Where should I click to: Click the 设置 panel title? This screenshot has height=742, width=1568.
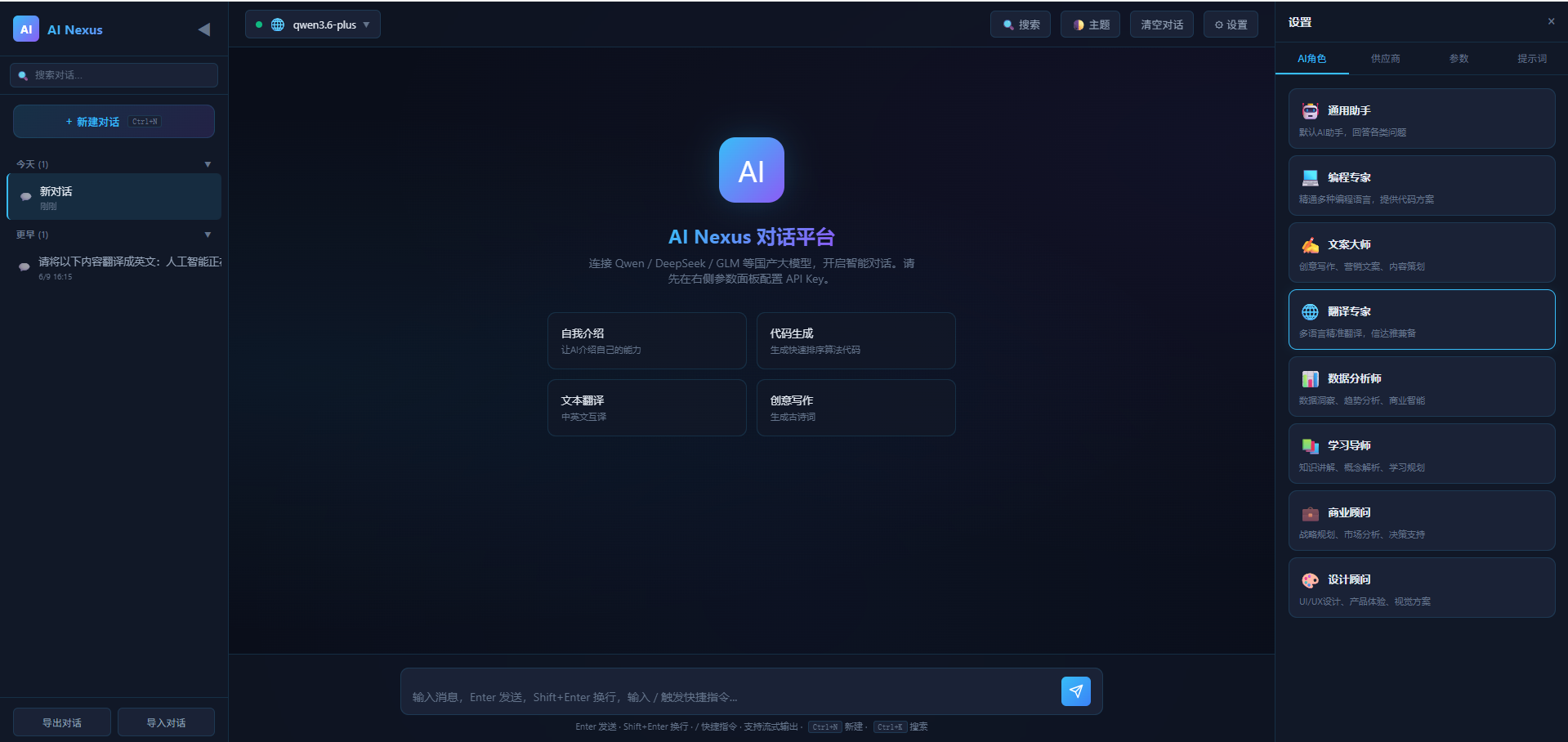(x=1300, y=22)
